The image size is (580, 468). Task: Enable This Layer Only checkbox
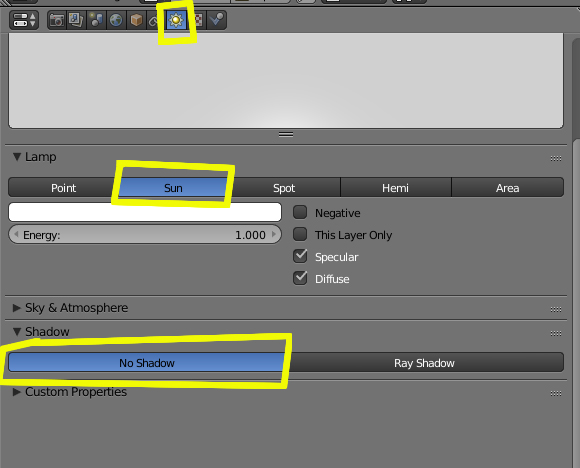click(x=300, y=234)
